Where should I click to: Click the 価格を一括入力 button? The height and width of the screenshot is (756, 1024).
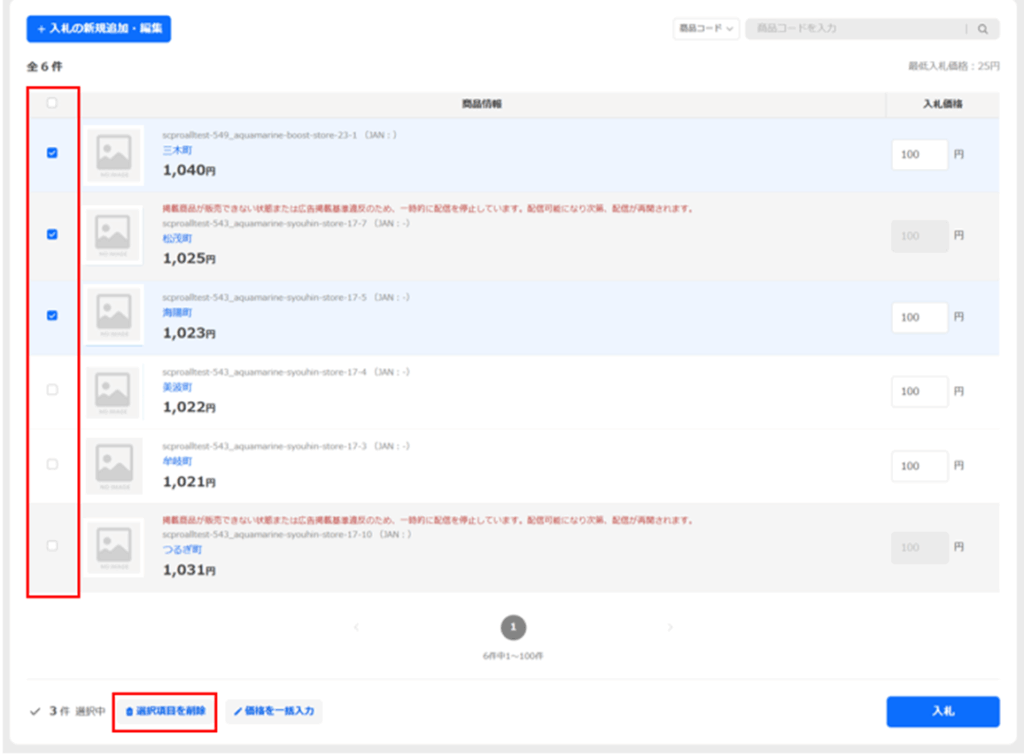(x=274, y=711)
